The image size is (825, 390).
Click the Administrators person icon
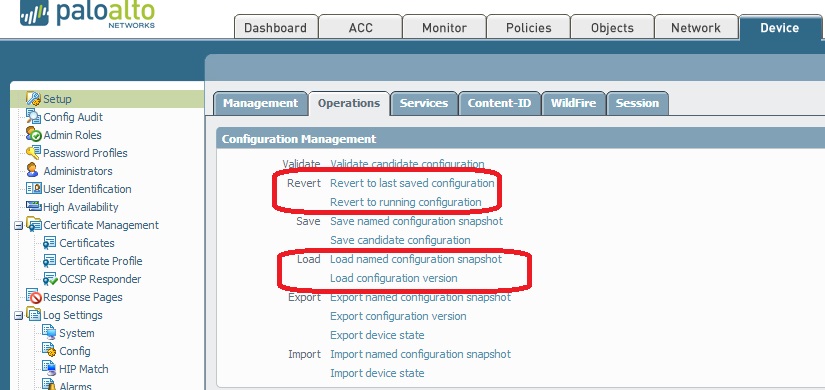(33, 170)
